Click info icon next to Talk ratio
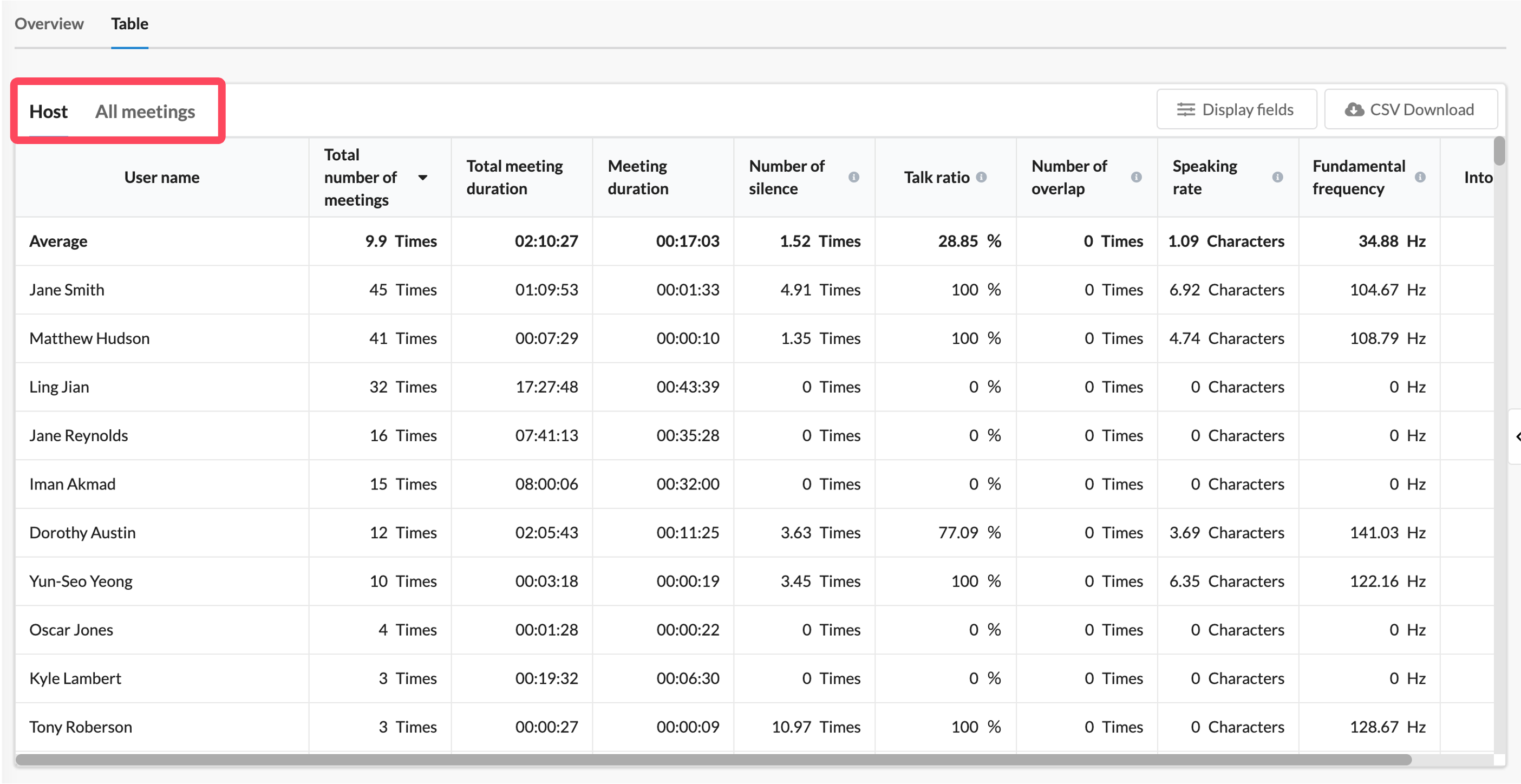The width and height of the screenshot is (1521, 784). click(x=981, y=177)
